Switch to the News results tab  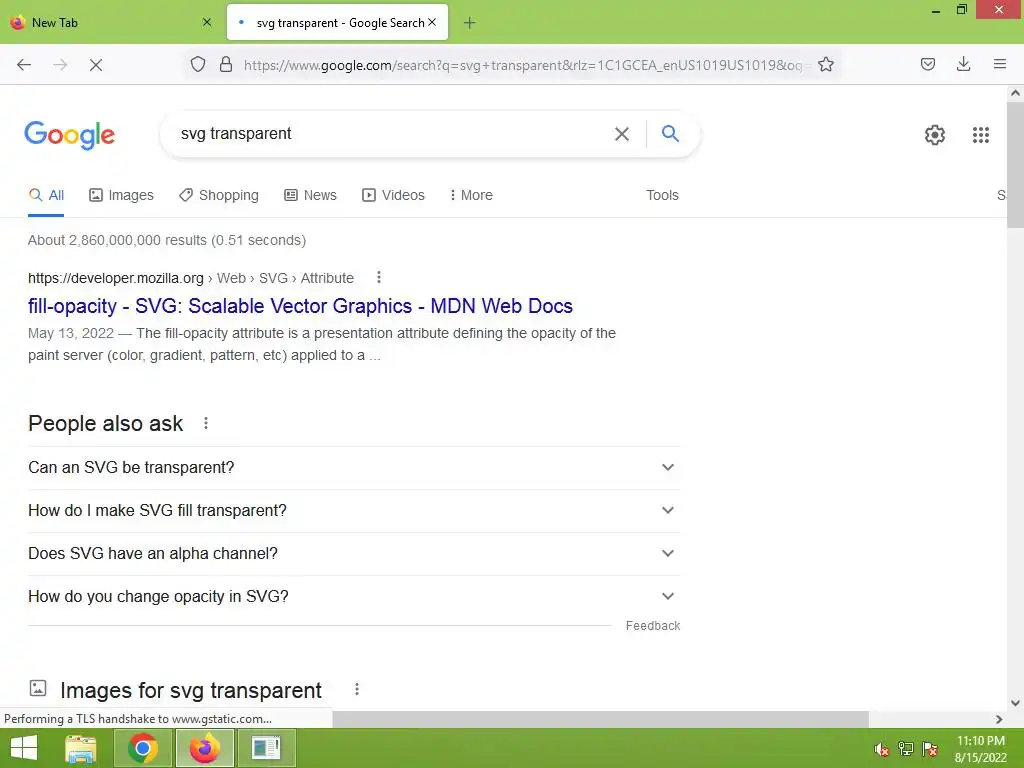[310, 195]
